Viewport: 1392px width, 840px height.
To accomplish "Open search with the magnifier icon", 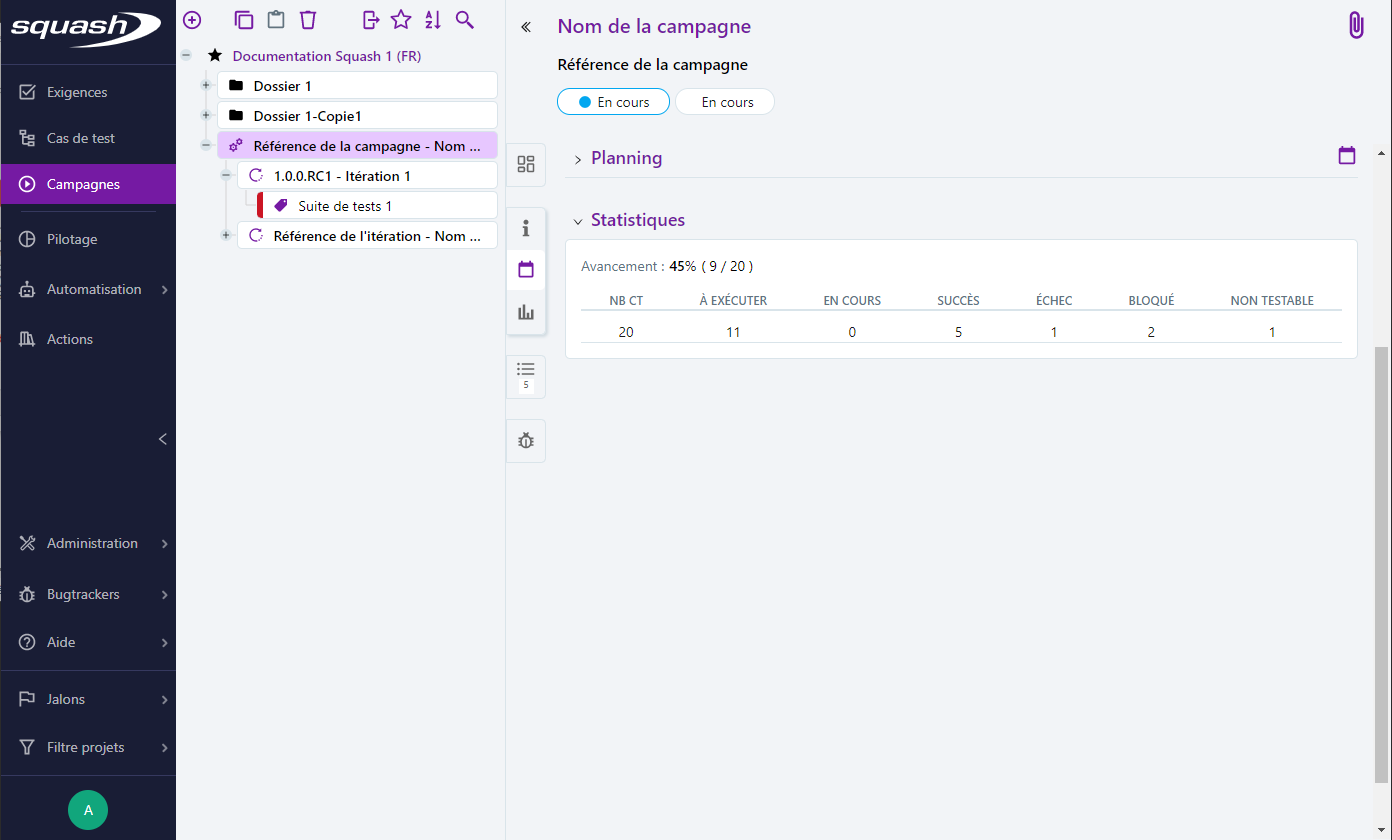I will [x=464, y=19].
